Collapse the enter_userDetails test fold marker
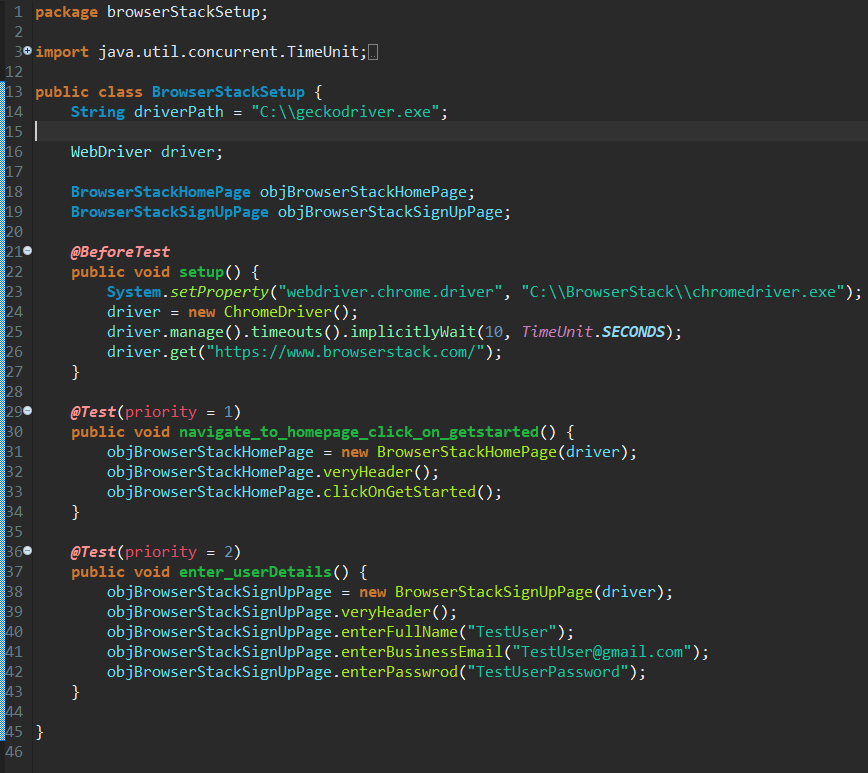 (27, 551)
